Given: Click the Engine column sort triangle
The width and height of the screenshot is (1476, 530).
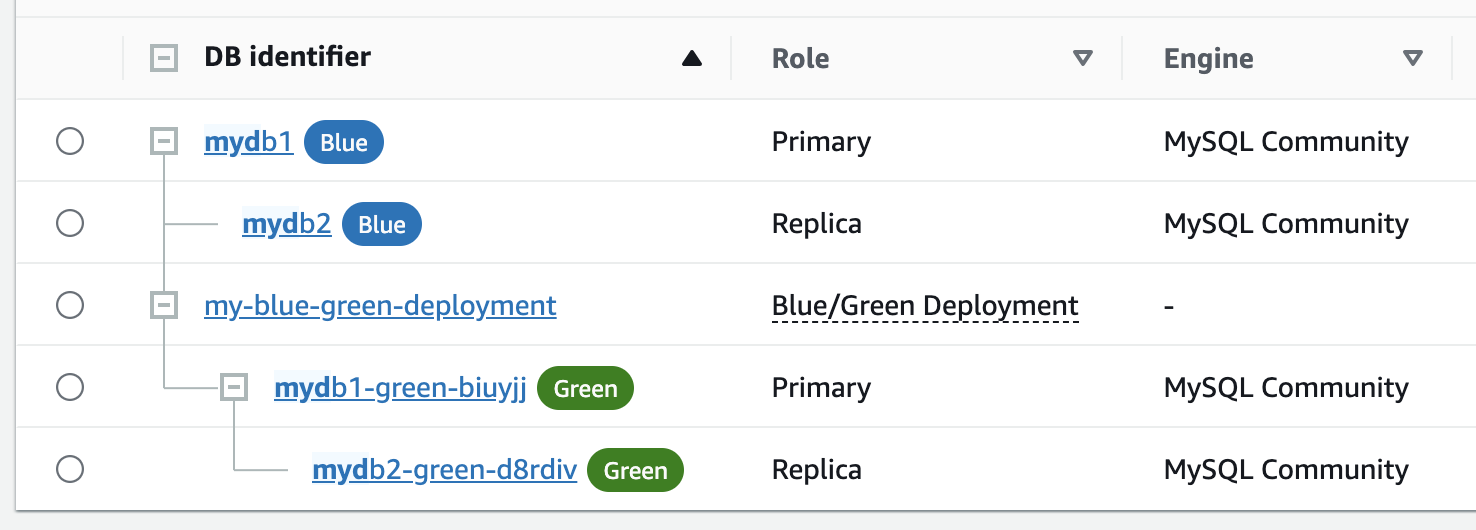Looking at the screenshot, I should click(1412, 59).
